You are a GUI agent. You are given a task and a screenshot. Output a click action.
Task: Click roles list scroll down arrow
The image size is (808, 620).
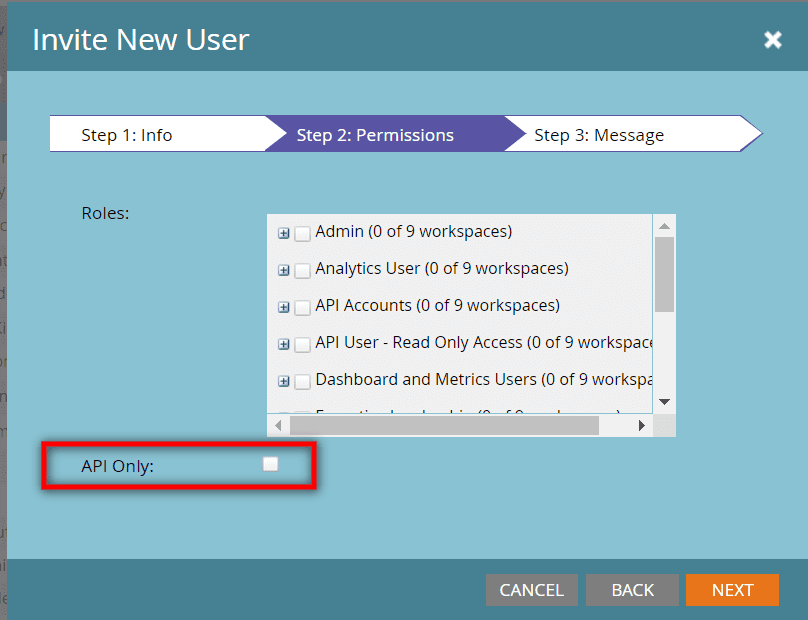pos(664,401)
